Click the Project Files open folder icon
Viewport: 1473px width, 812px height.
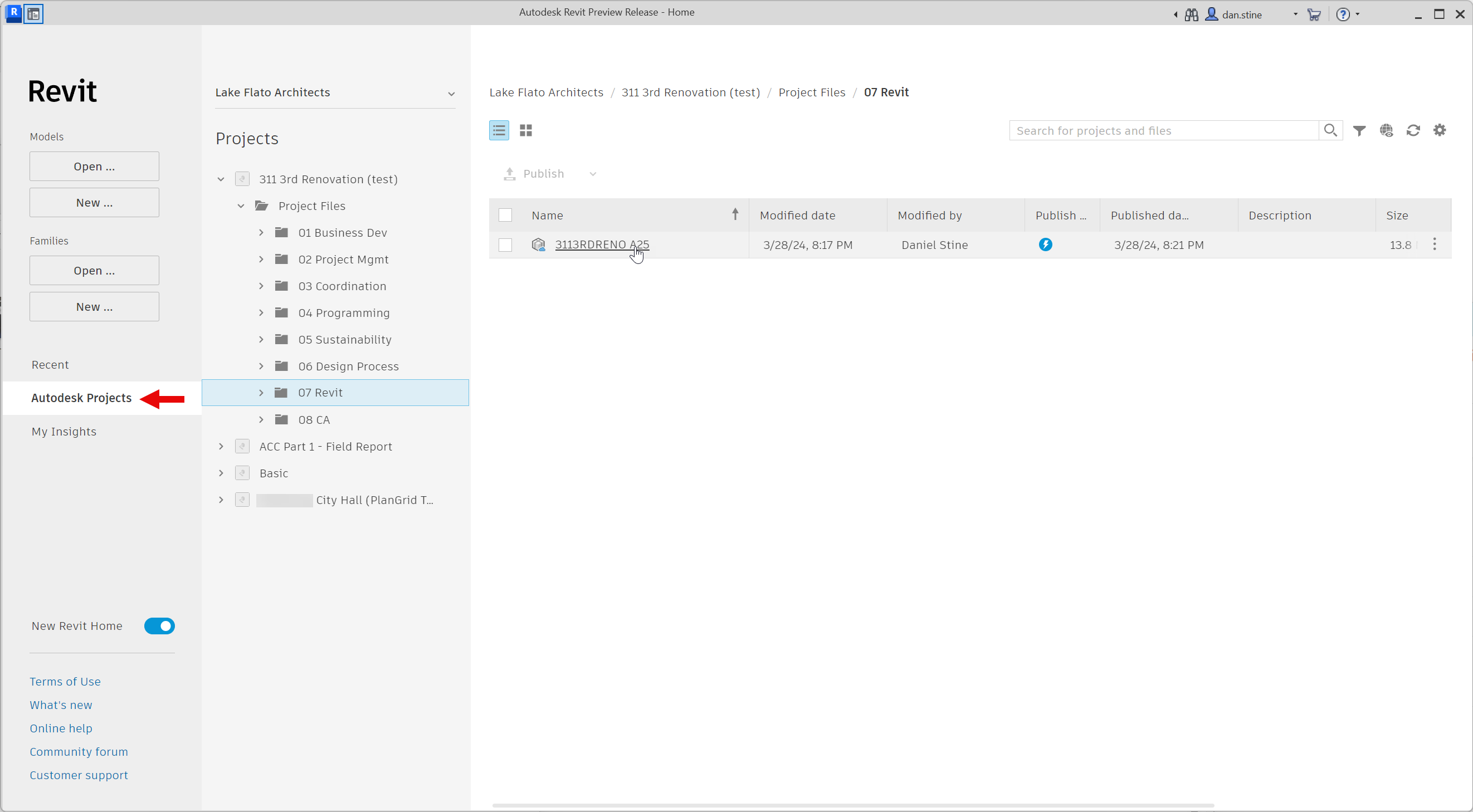click(262, 205)
